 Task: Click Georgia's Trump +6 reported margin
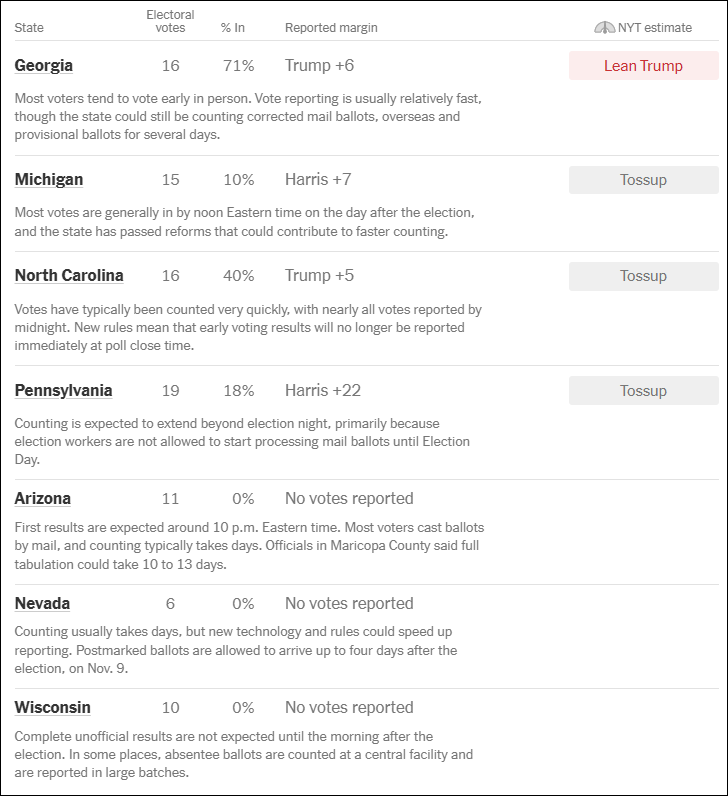[x=319, y=66]
